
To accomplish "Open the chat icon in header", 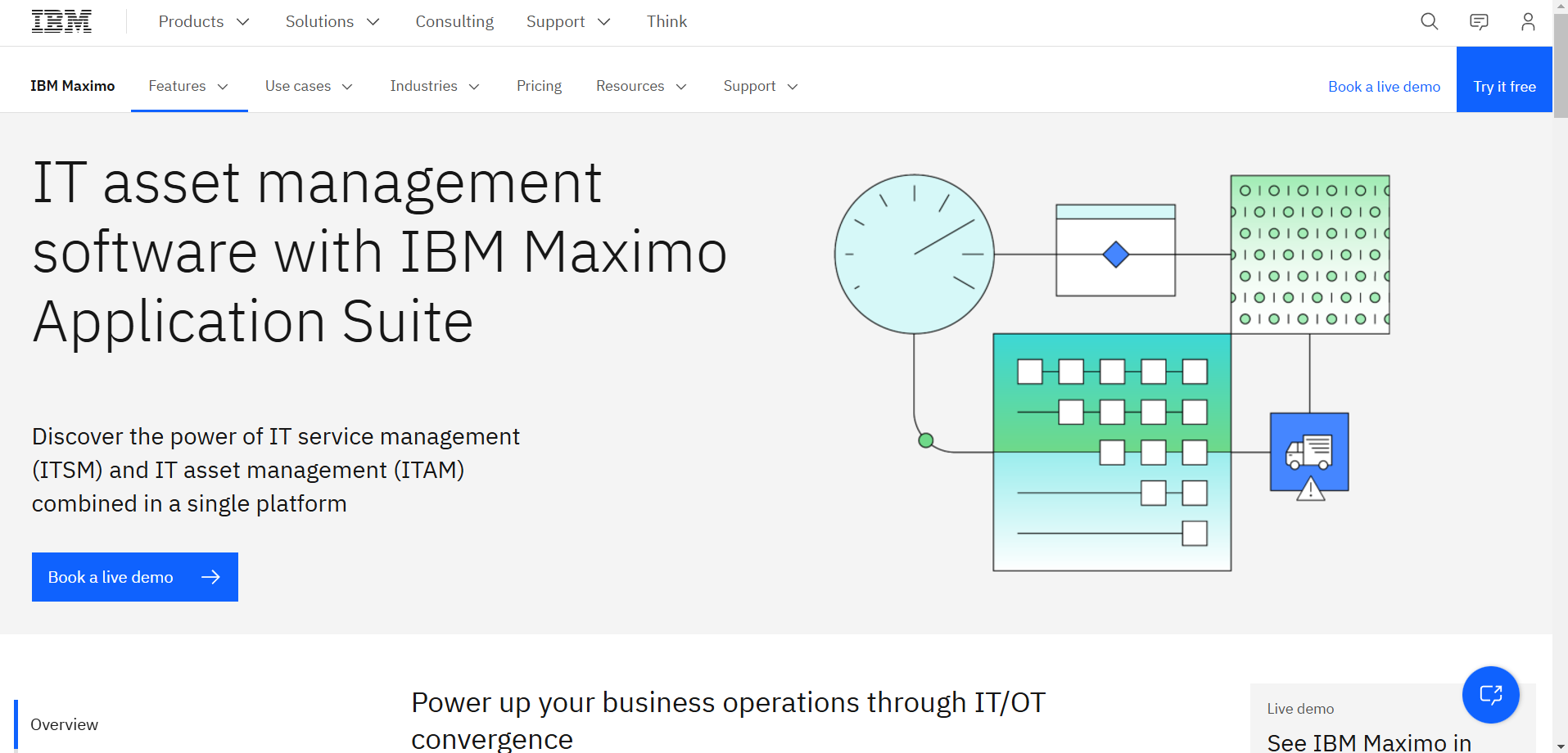I will click(x=1479, y=21).
